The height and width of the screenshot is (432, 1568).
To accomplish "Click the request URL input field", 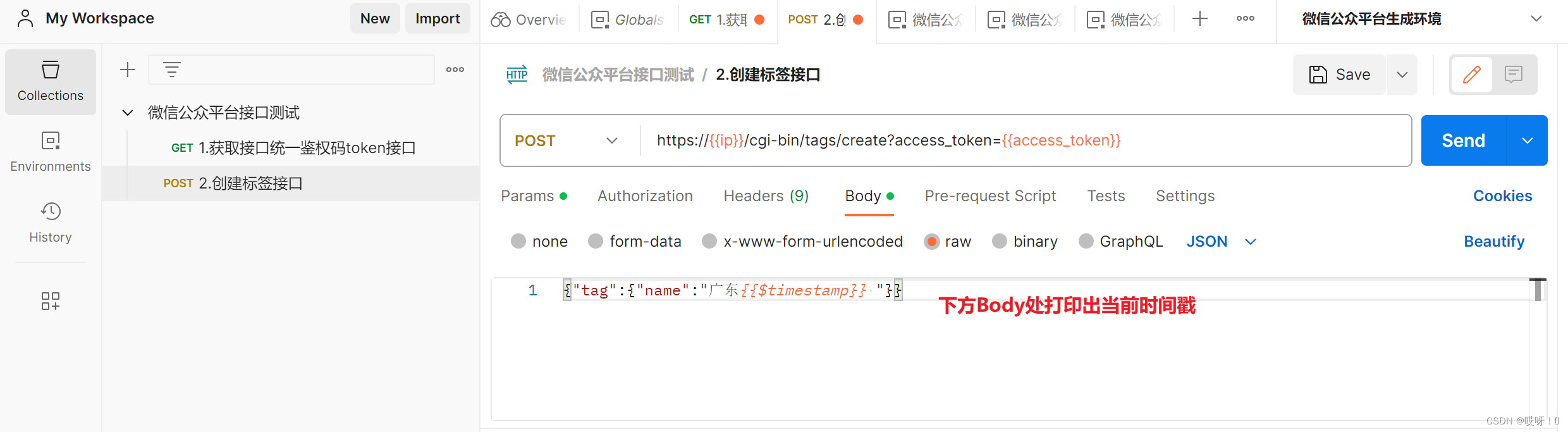I will tap(1026, 140).
